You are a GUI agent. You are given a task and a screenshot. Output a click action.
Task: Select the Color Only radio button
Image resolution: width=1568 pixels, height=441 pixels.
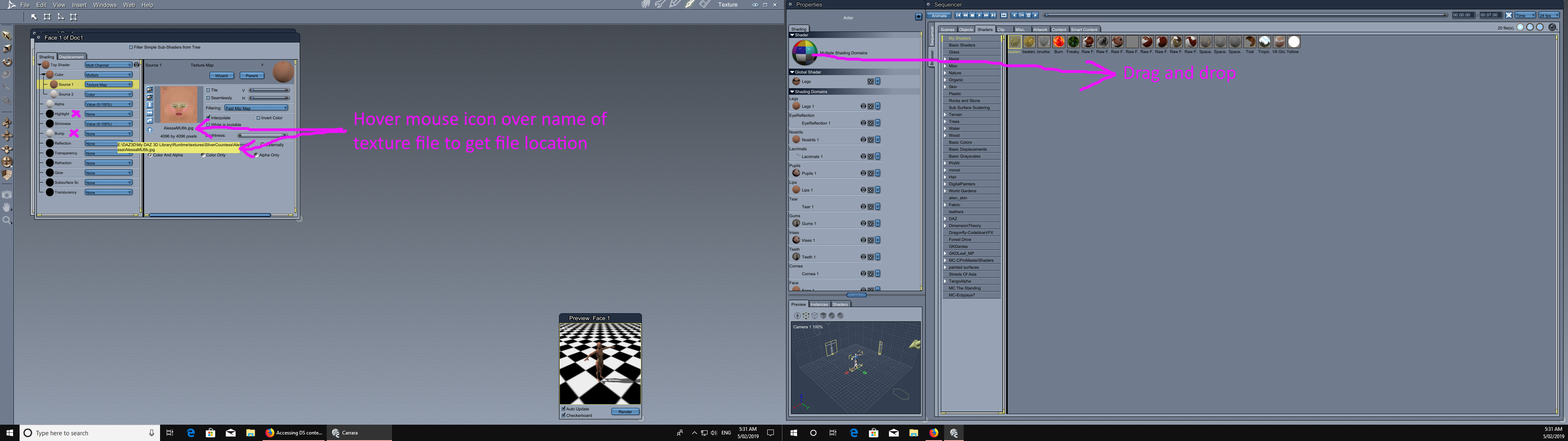[203, 155]
